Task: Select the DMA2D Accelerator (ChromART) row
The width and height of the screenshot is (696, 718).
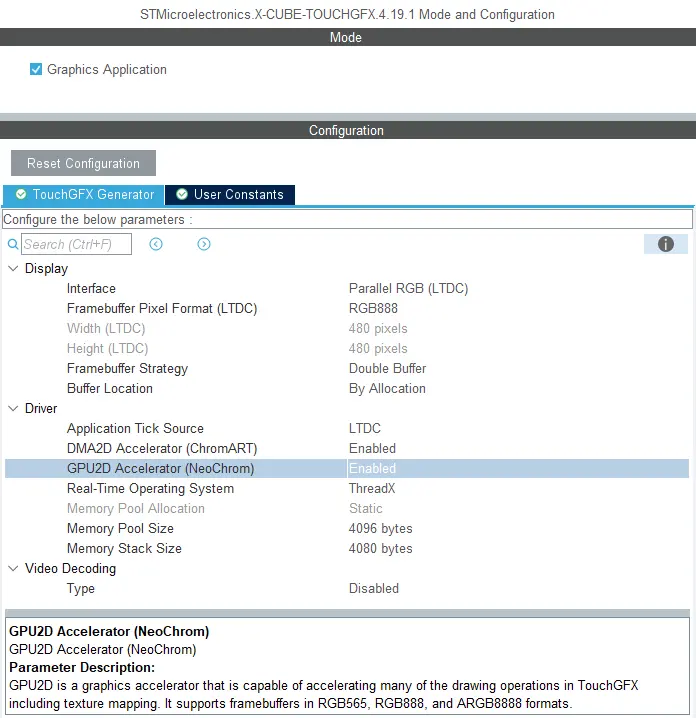Action: point(159,449)
